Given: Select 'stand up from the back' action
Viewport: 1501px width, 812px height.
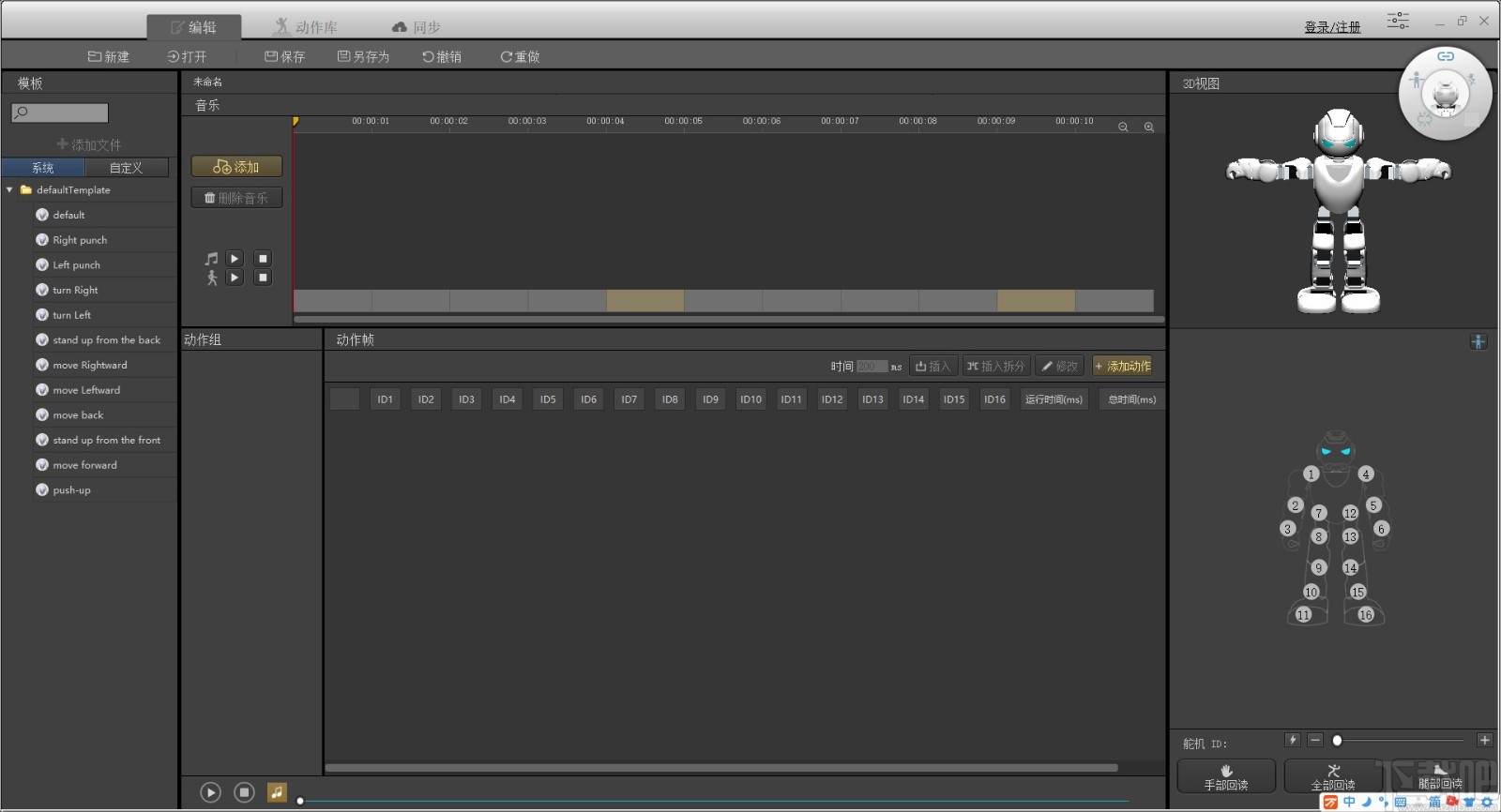Looking at the screenshot, I should point(106,340).
